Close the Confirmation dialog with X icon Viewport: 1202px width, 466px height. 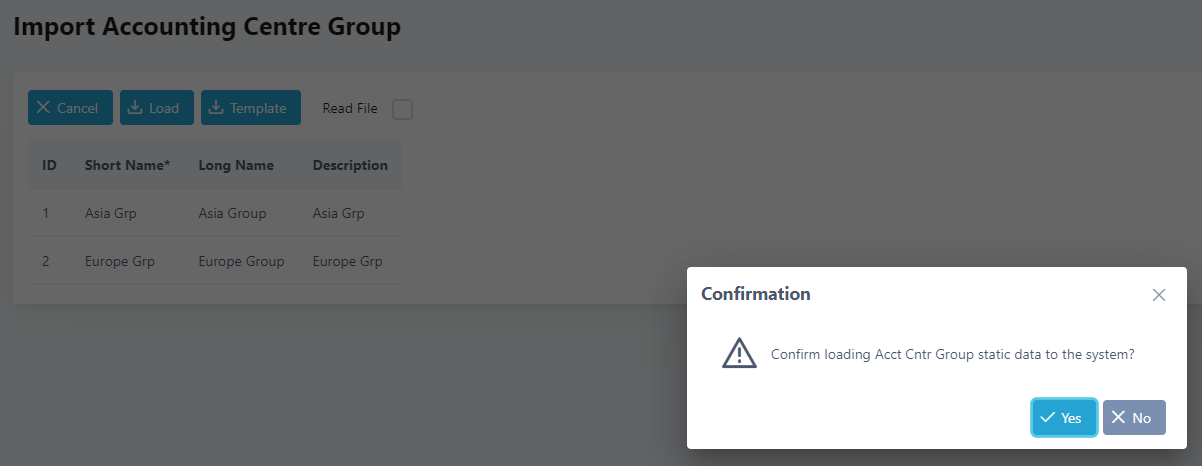point(1159,295)
